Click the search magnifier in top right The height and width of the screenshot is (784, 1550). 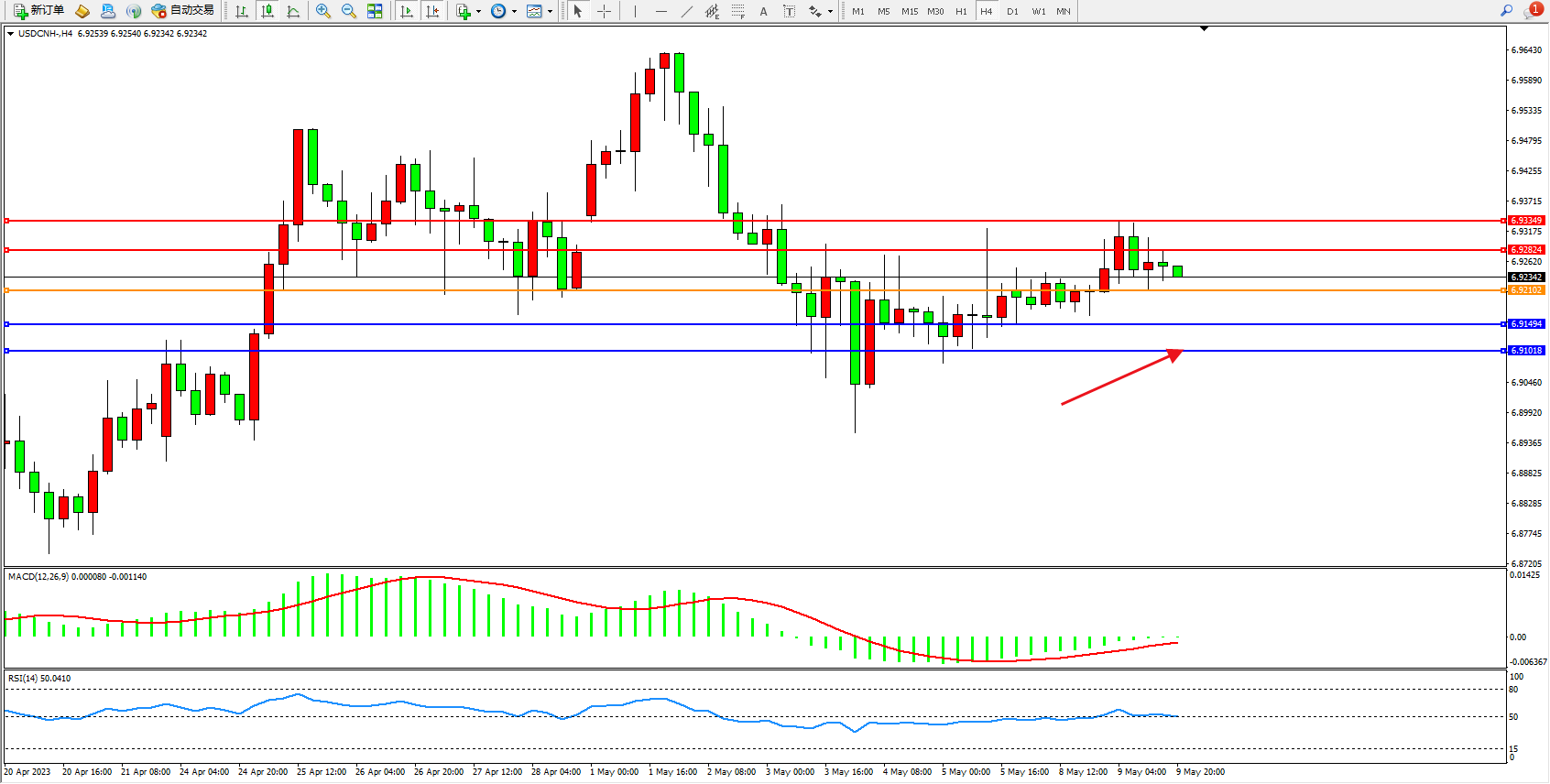tap(1506, 11)
